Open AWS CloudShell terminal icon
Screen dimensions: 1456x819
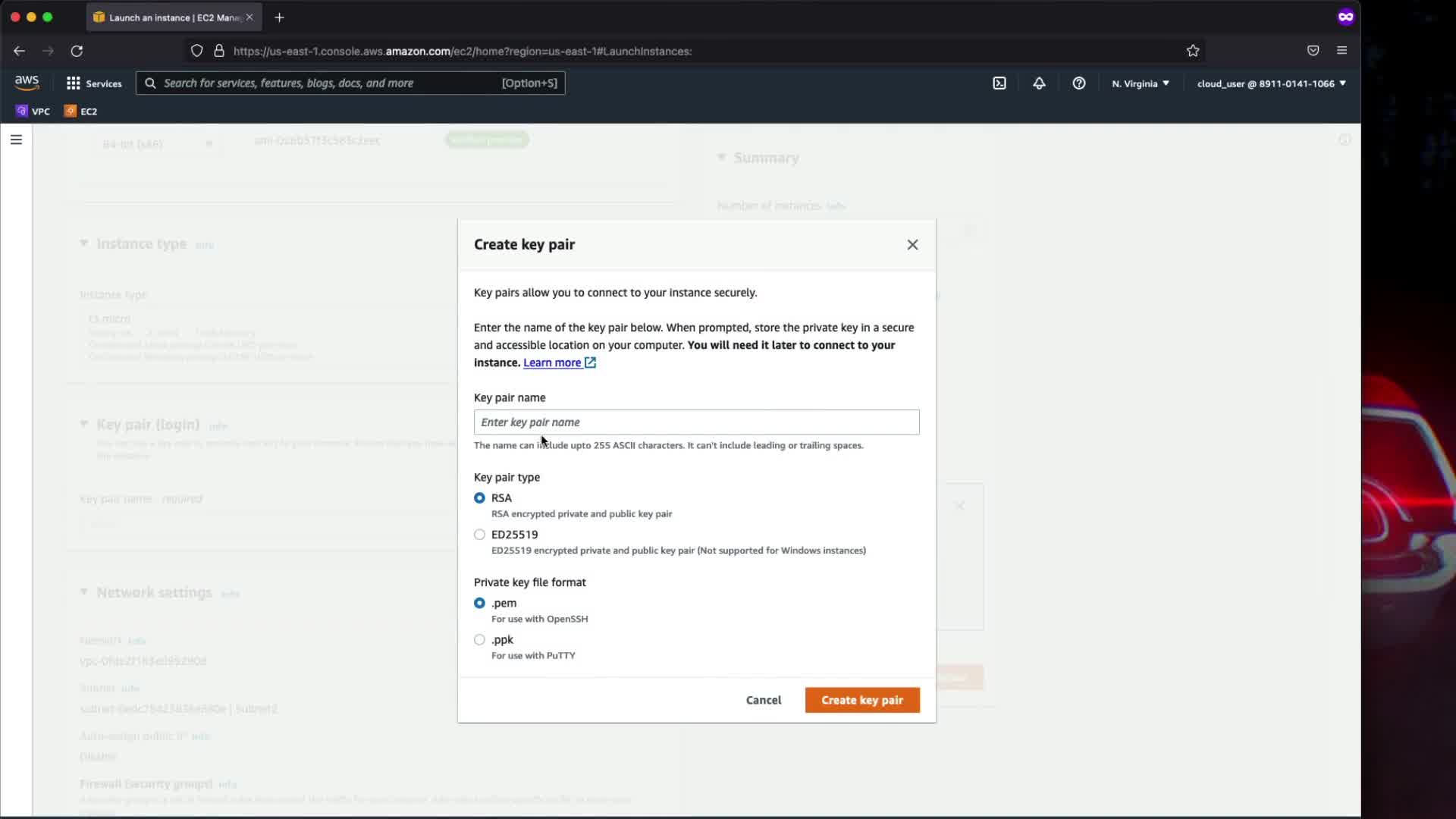(999, 83)
